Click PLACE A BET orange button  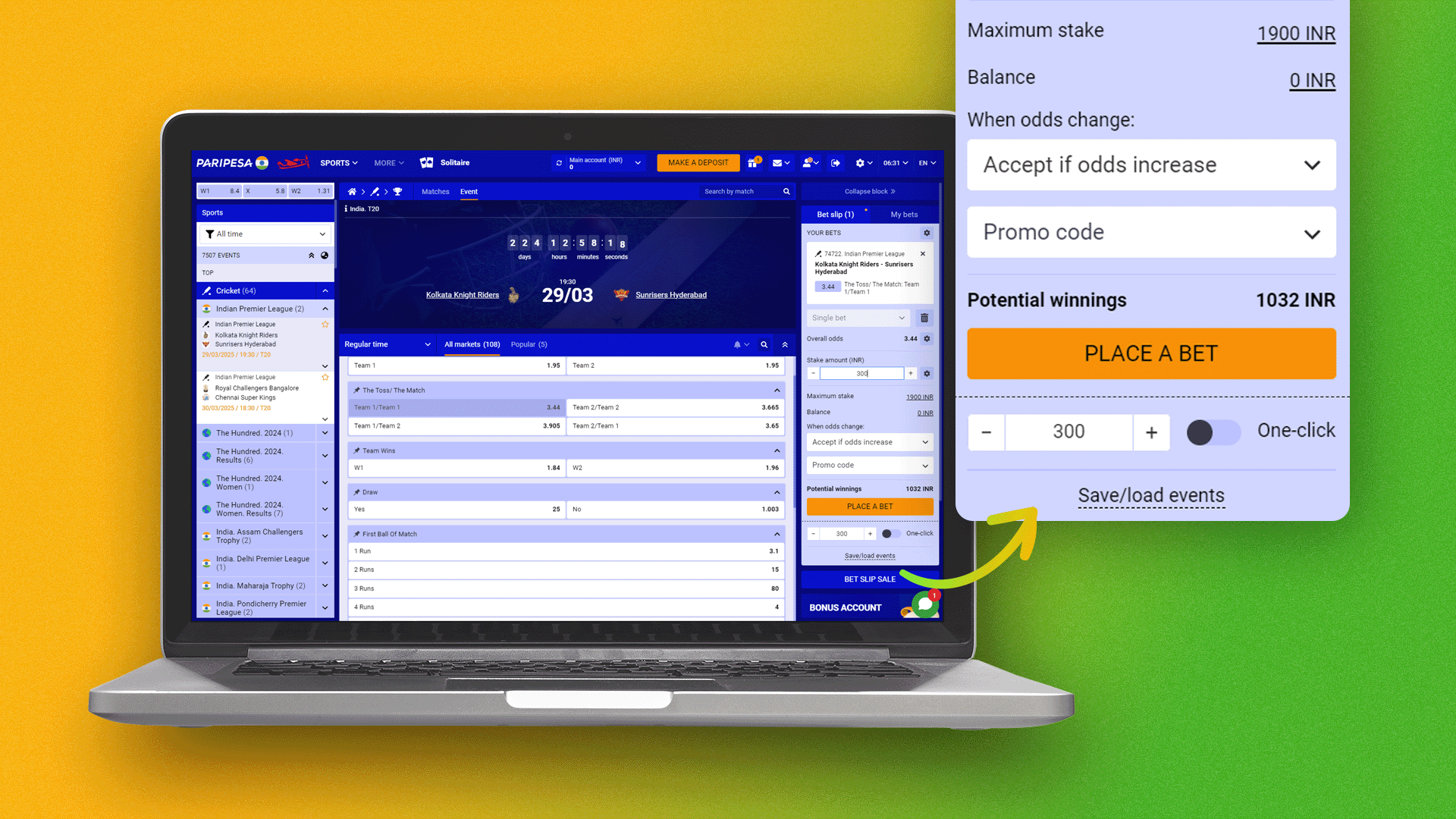(x=1151, y=352)
